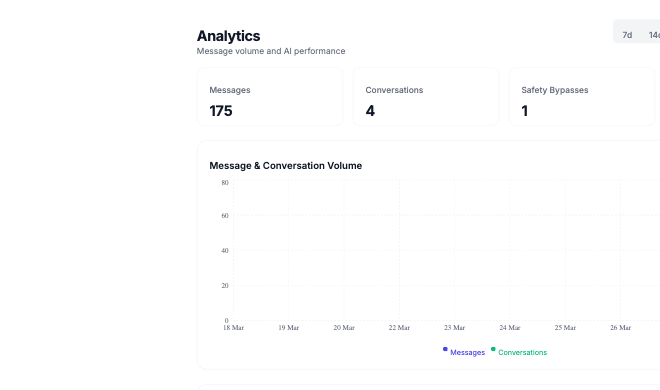
Task: Click the 19 Mar axis label
Action: click(x=288, y=328)
